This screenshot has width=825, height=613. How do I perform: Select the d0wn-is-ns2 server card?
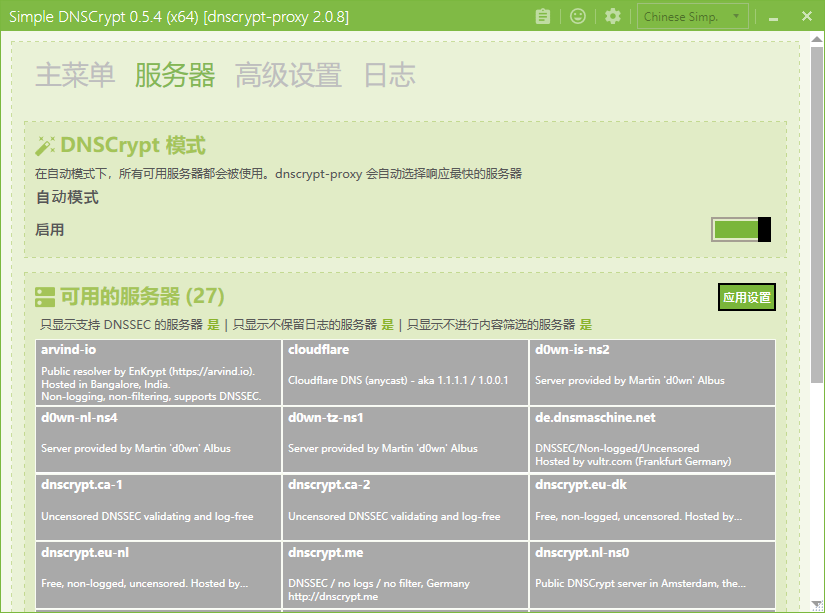pos(652,373)
